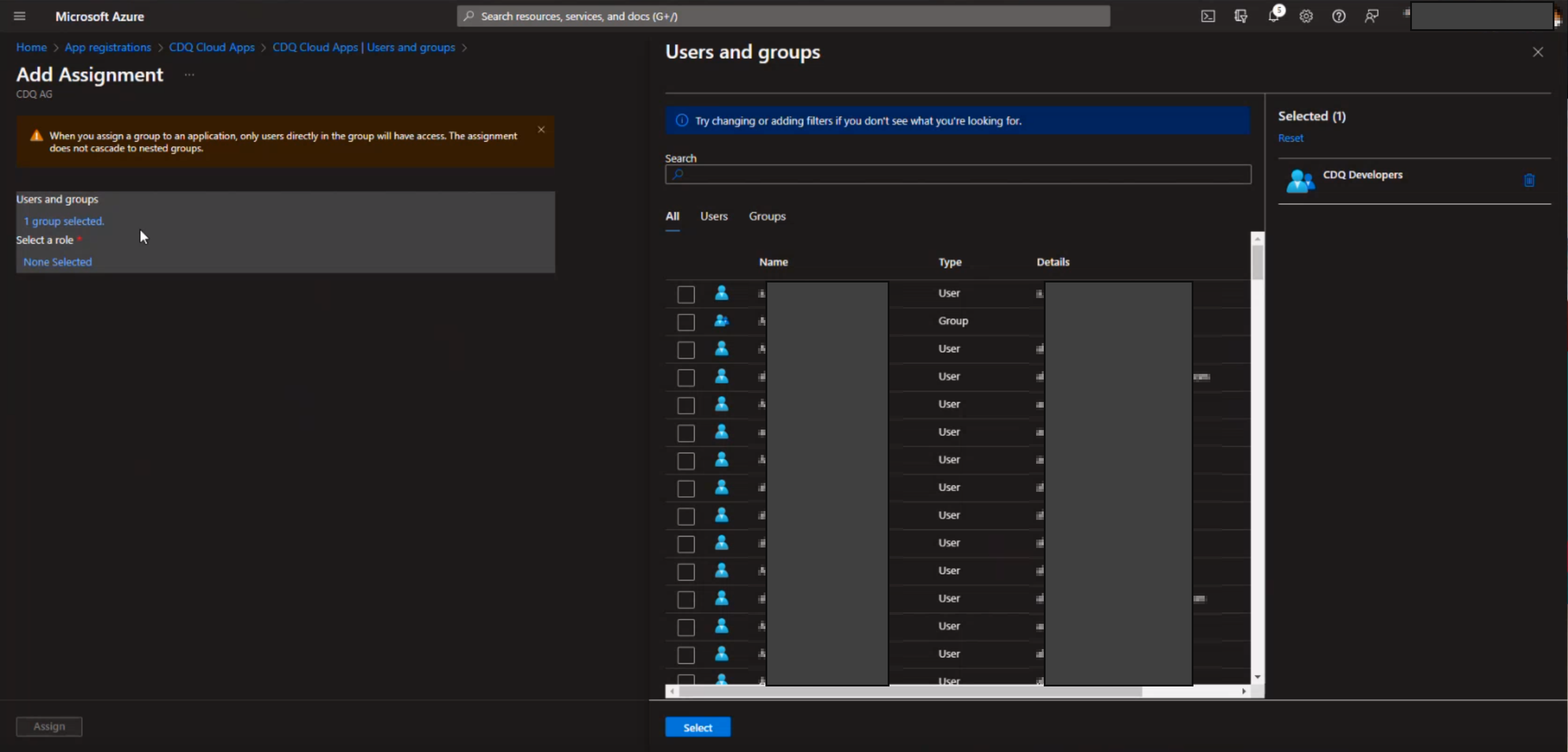
Task: Click the CDQ Developers group icon
Action: (x=1300, y=181)
